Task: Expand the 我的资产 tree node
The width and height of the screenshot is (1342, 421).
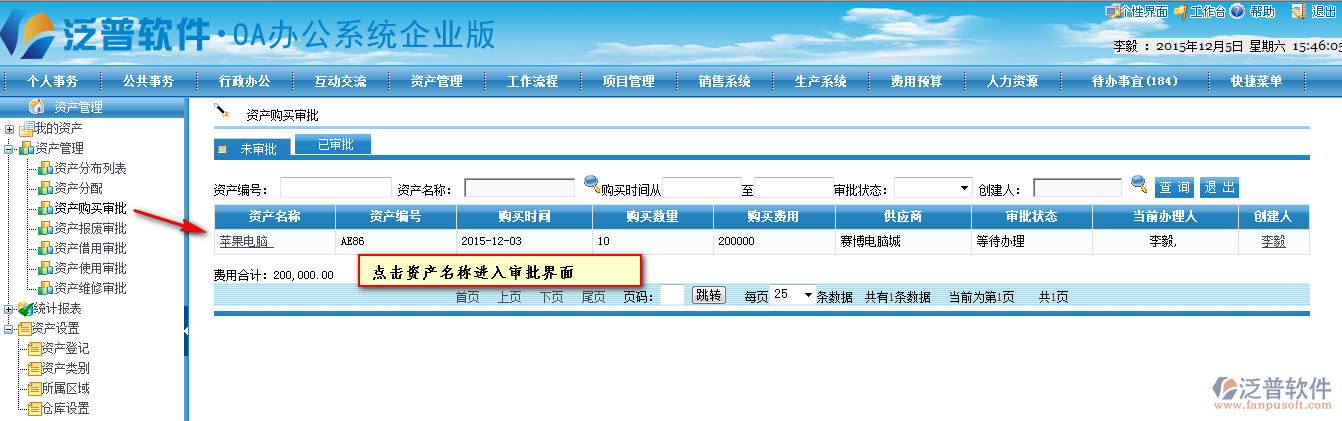Action: pos(9,129)
